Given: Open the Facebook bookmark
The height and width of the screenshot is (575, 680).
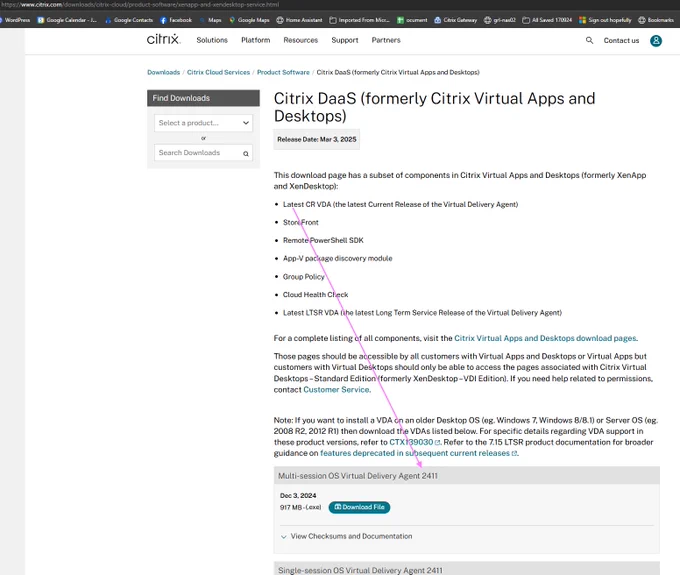Looking at the screenshot, I should coord(176,20).
